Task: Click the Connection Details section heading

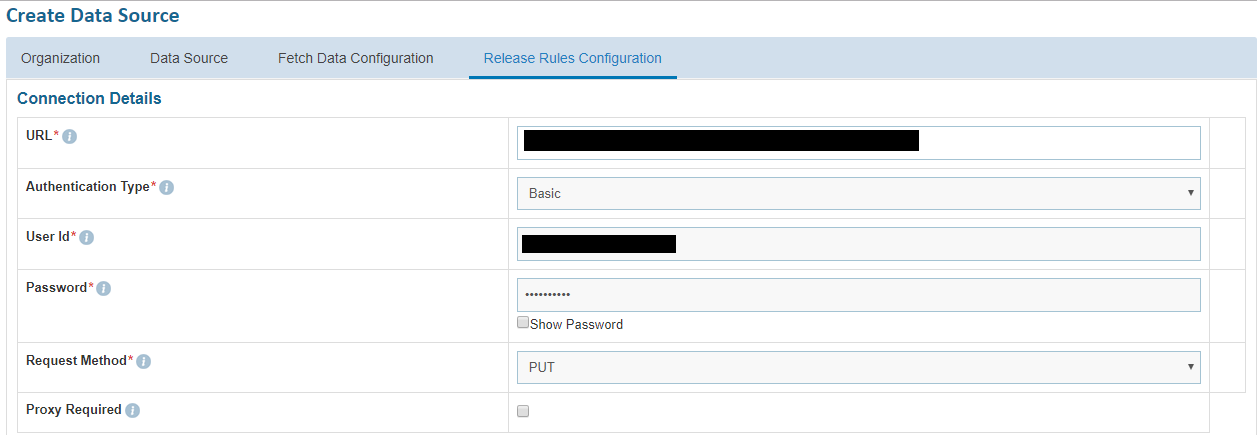Action: (90, 99)
